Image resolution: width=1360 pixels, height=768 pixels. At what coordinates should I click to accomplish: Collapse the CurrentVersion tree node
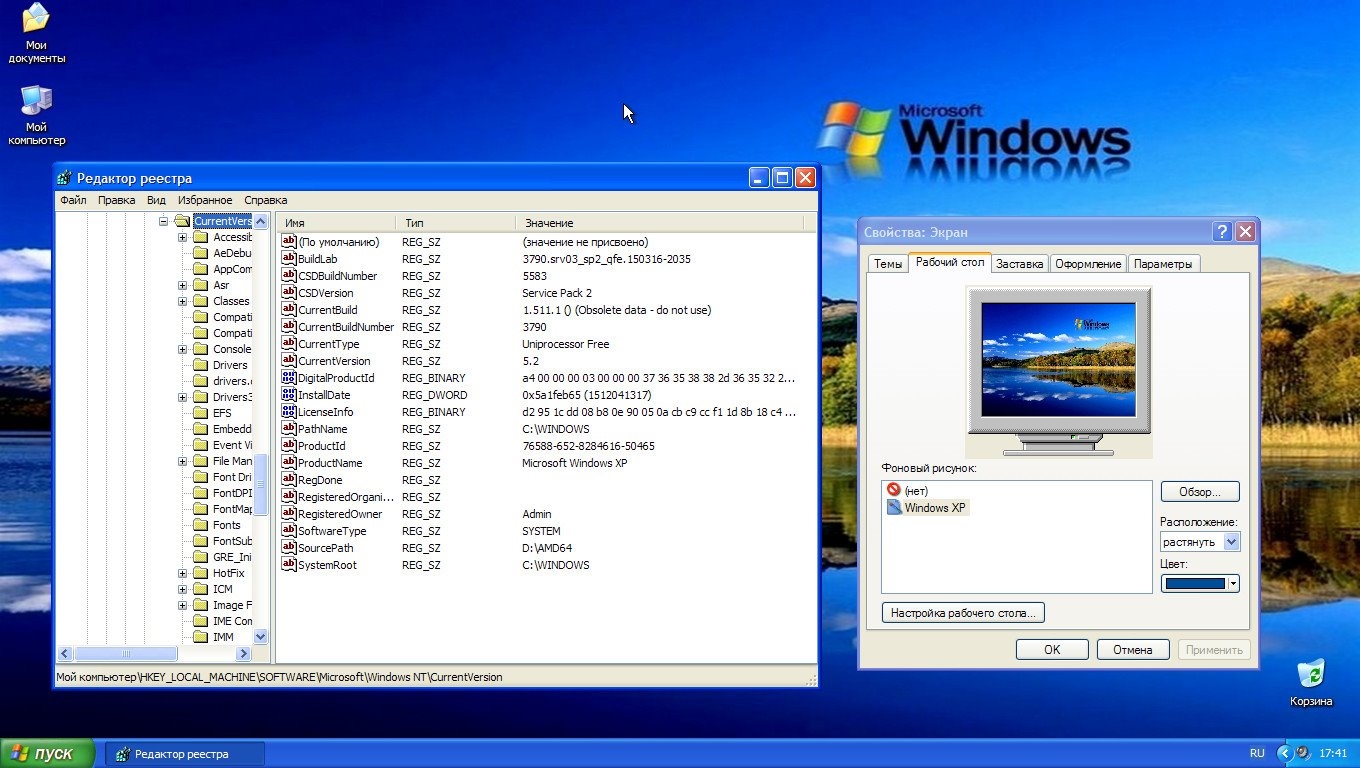coord(164,221)
